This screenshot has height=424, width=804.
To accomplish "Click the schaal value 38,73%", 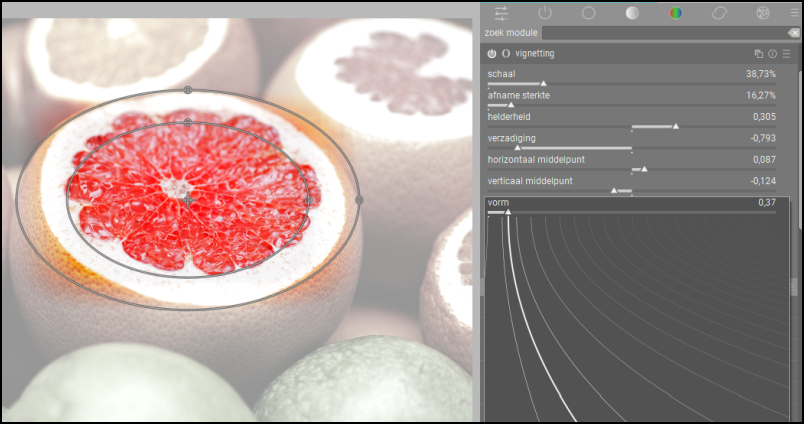I will [x=761, y=74].
